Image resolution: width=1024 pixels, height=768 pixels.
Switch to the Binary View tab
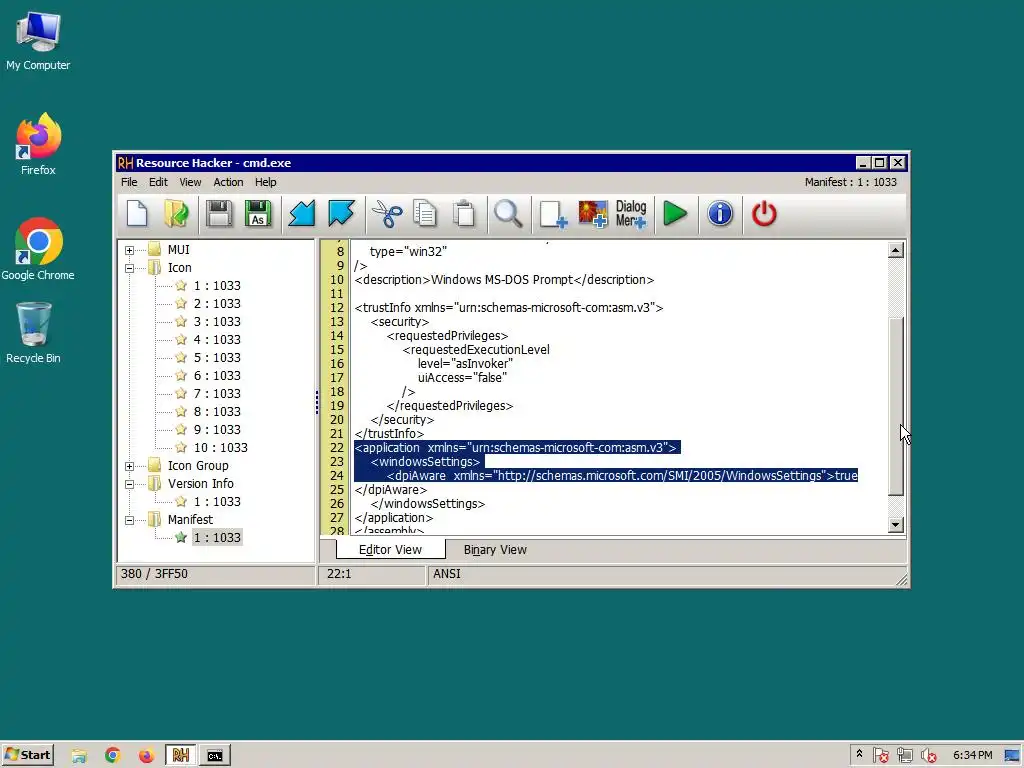point(495,550)
